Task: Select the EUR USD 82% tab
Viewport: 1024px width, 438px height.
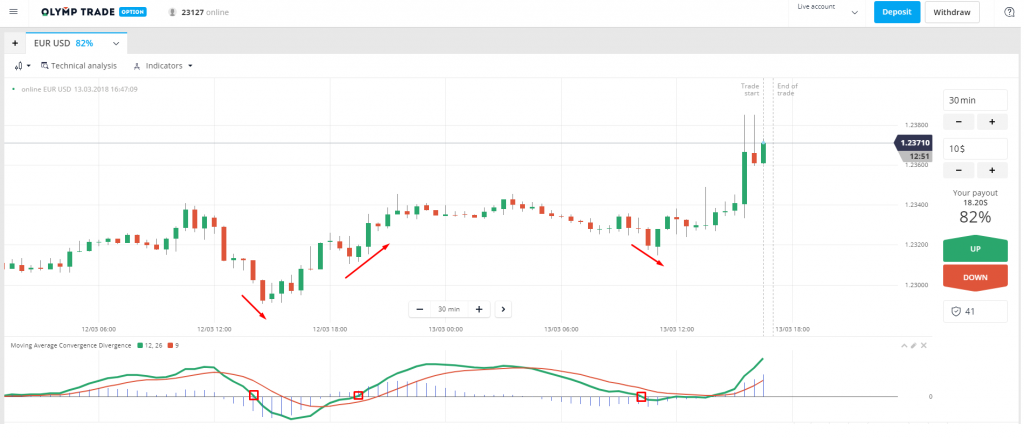Action: point(76,43)
